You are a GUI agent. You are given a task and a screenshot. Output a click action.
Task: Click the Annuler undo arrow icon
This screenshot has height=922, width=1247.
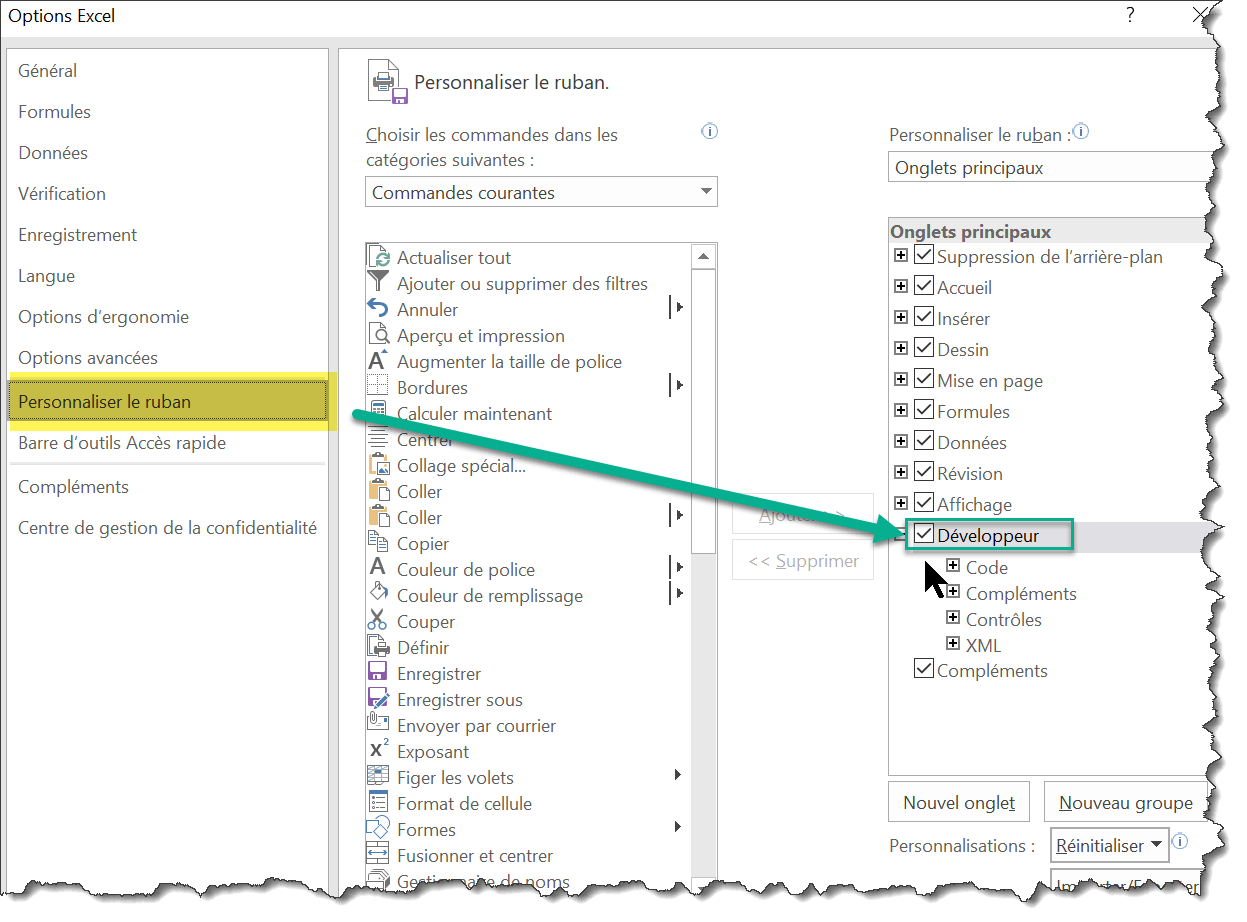[x=378, y=309]
